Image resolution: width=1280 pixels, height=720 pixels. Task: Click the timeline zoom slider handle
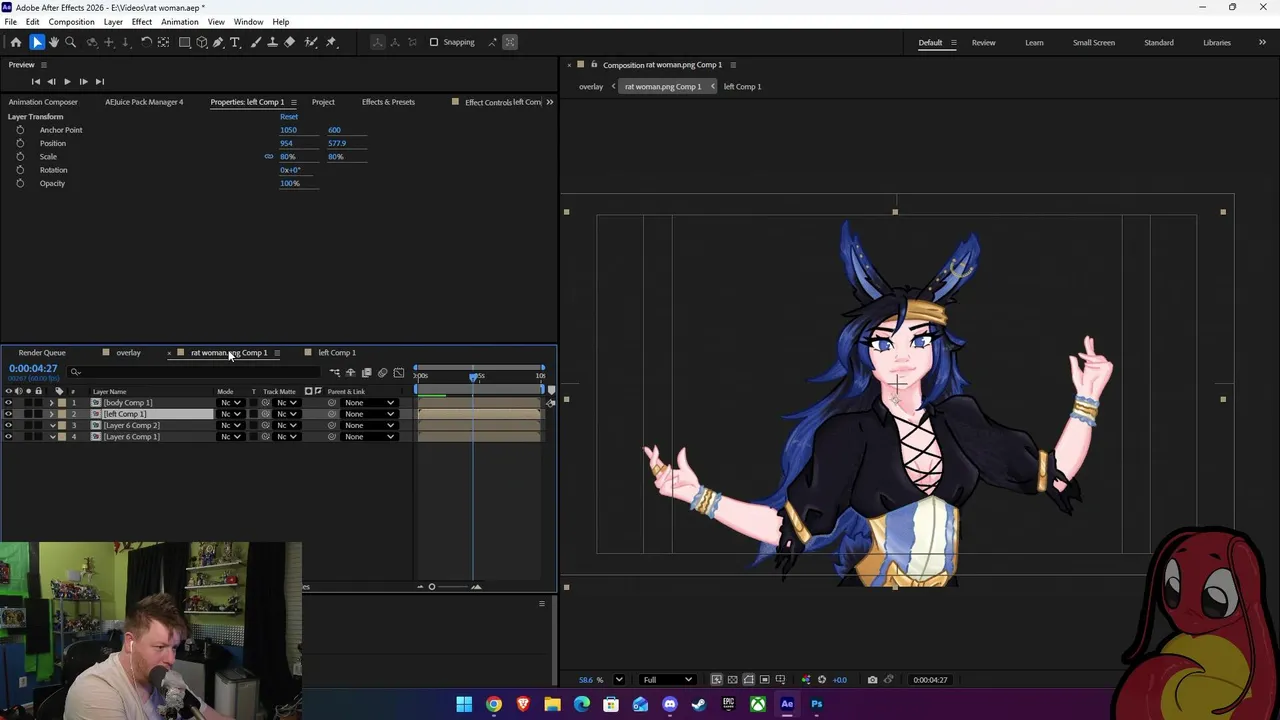pyautogui.click(x=432, y=587)
